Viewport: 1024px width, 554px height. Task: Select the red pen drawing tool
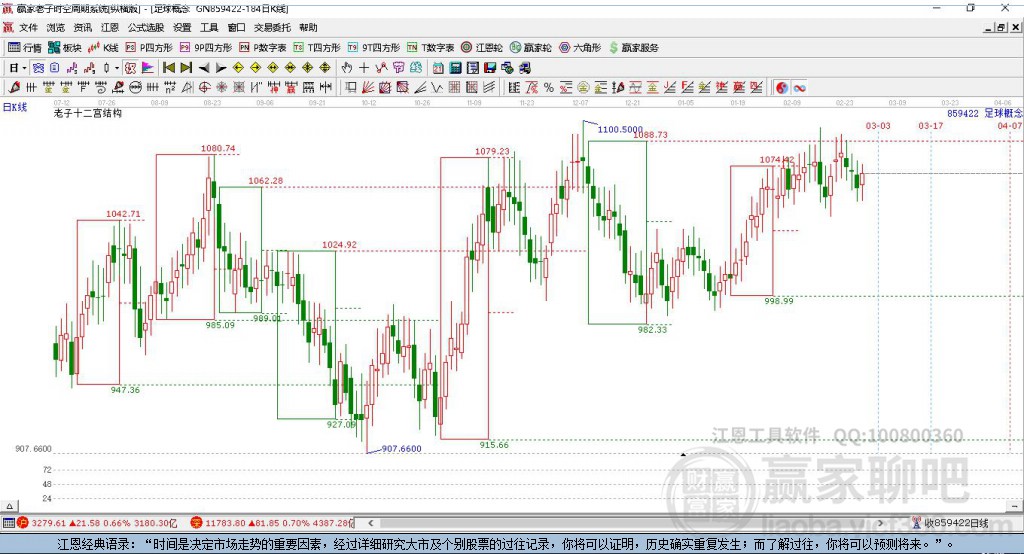[x=14, y=87]
